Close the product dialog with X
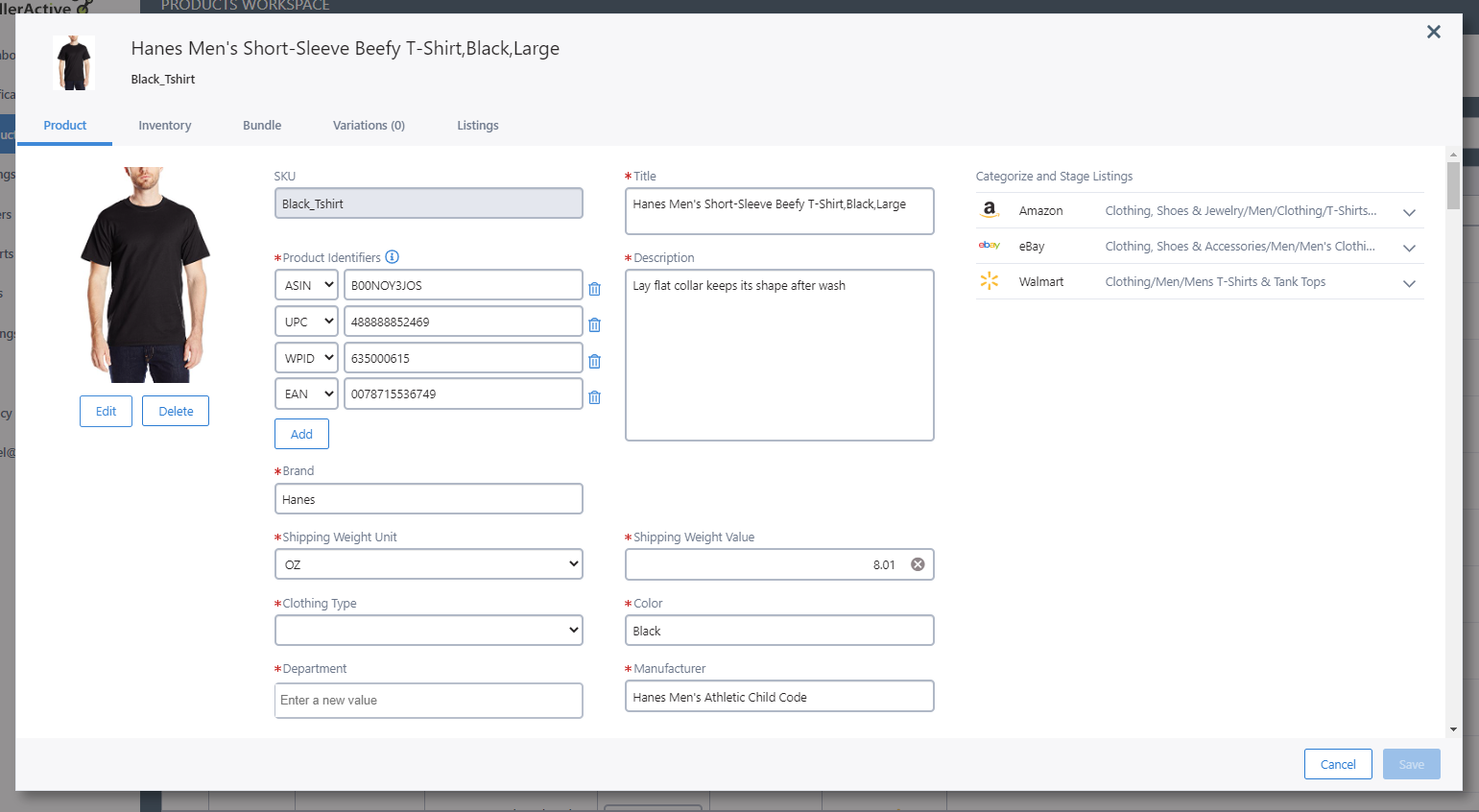 [1433, 32]
